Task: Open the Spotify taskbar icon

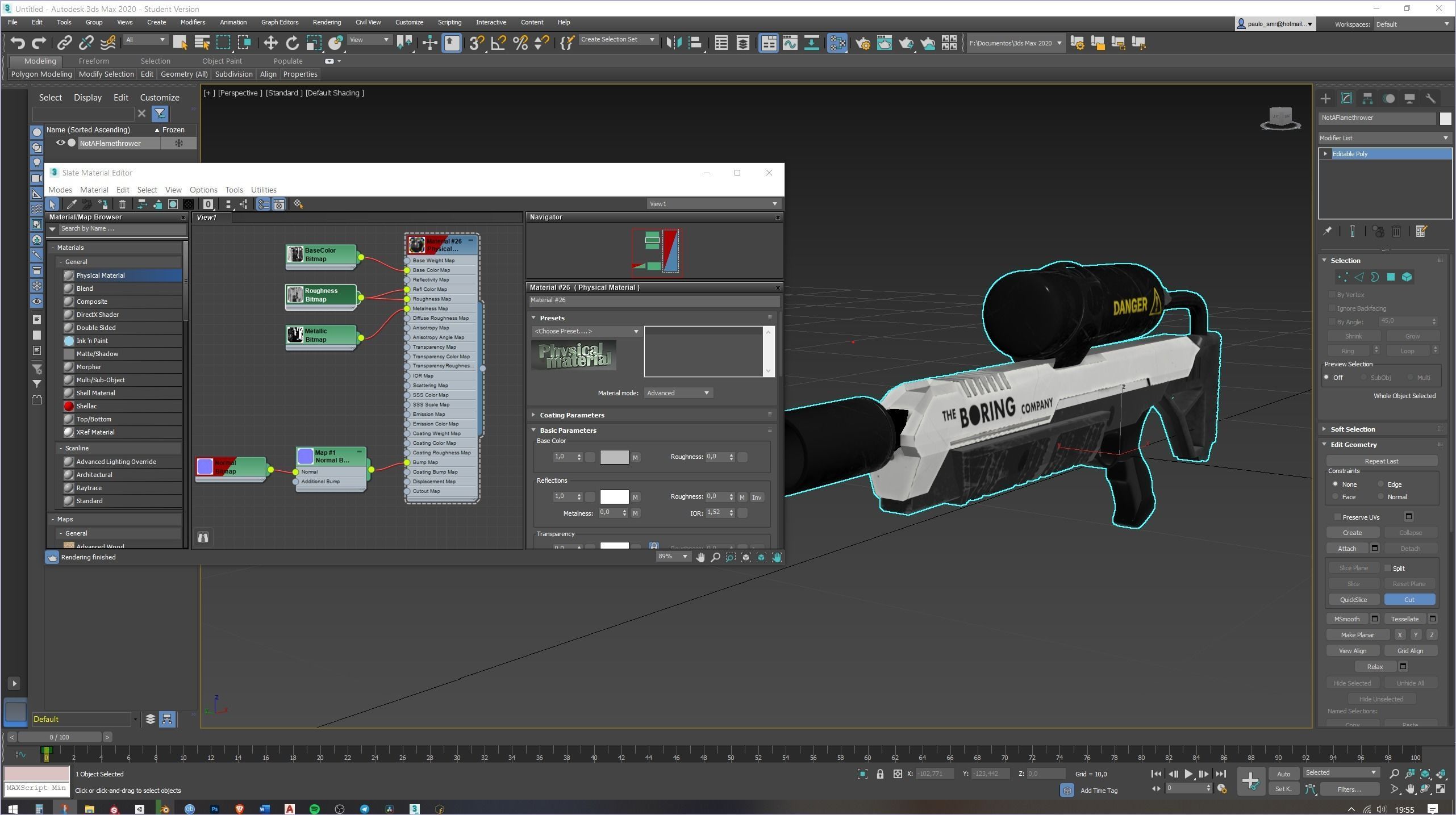Action: pos(315,809)
